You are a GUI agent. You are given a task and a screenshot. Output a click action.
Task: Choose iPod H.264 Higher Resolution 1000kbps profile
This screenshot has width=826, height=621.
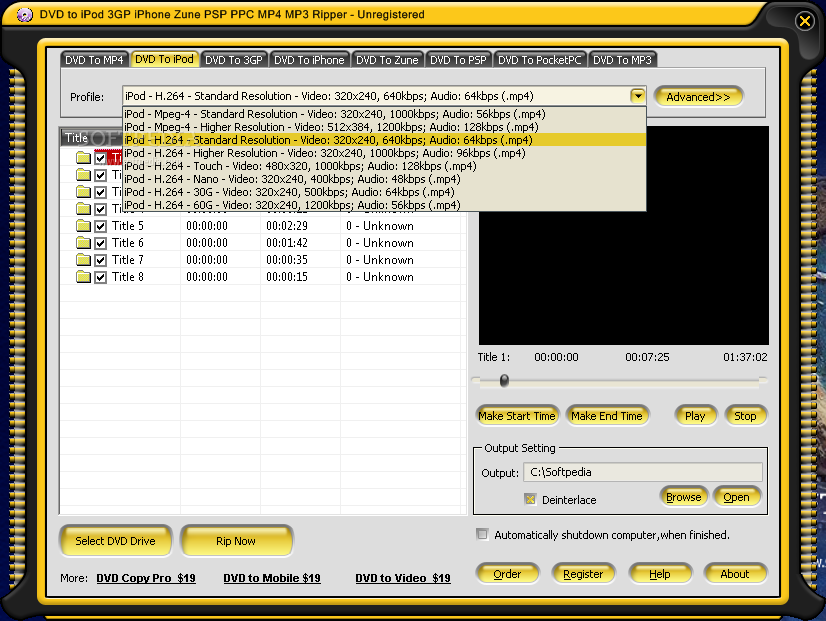coord(384,153)
